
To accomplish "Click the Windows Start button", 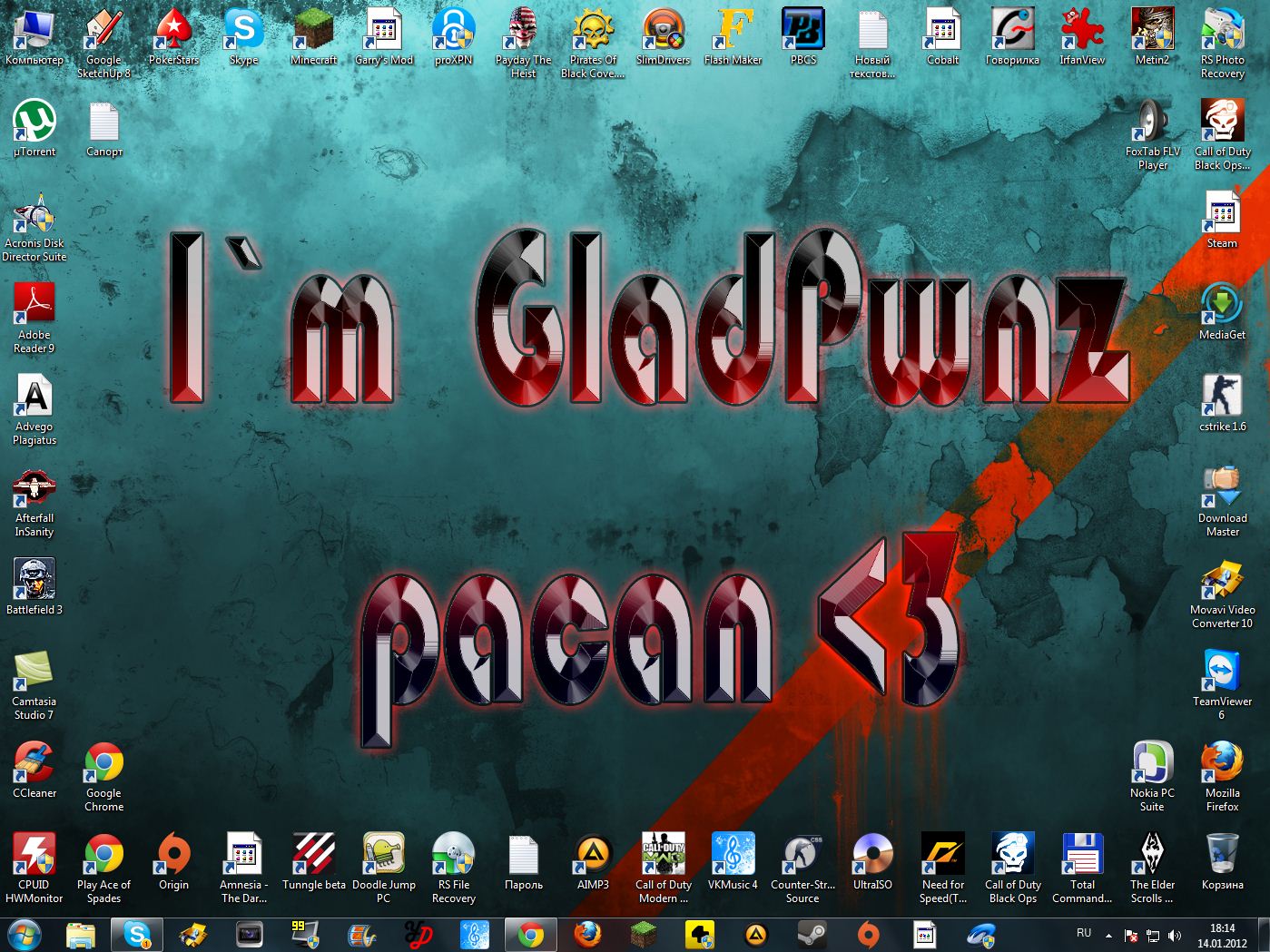I will click(x=25, y=934).
